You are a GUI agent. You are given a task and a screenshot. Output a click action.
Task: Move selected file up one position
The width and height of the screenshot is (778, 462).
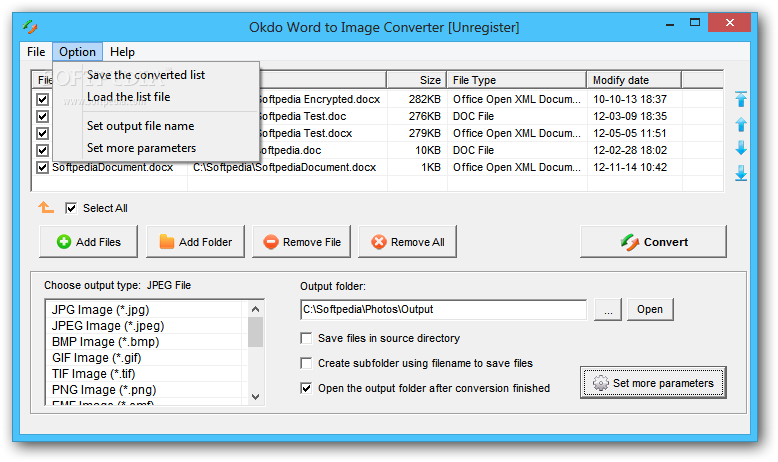741,124
